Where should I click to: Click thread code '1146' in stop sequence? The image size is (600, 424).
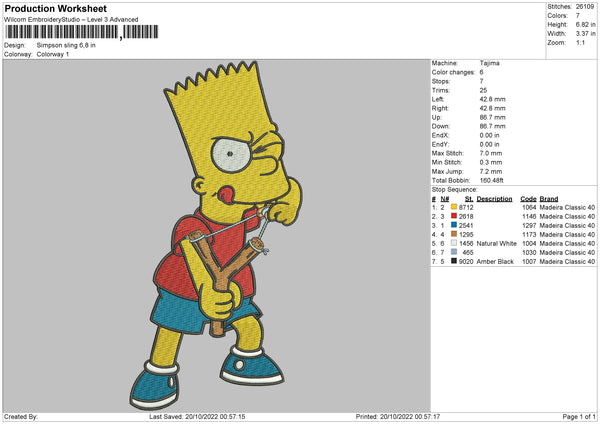point(529,217)
